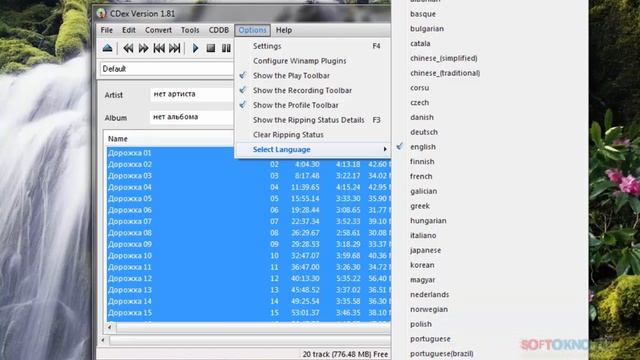Viewport: 640px width, 360px height.
Task: Select nederlands language
Action: (x=429, y=294)
